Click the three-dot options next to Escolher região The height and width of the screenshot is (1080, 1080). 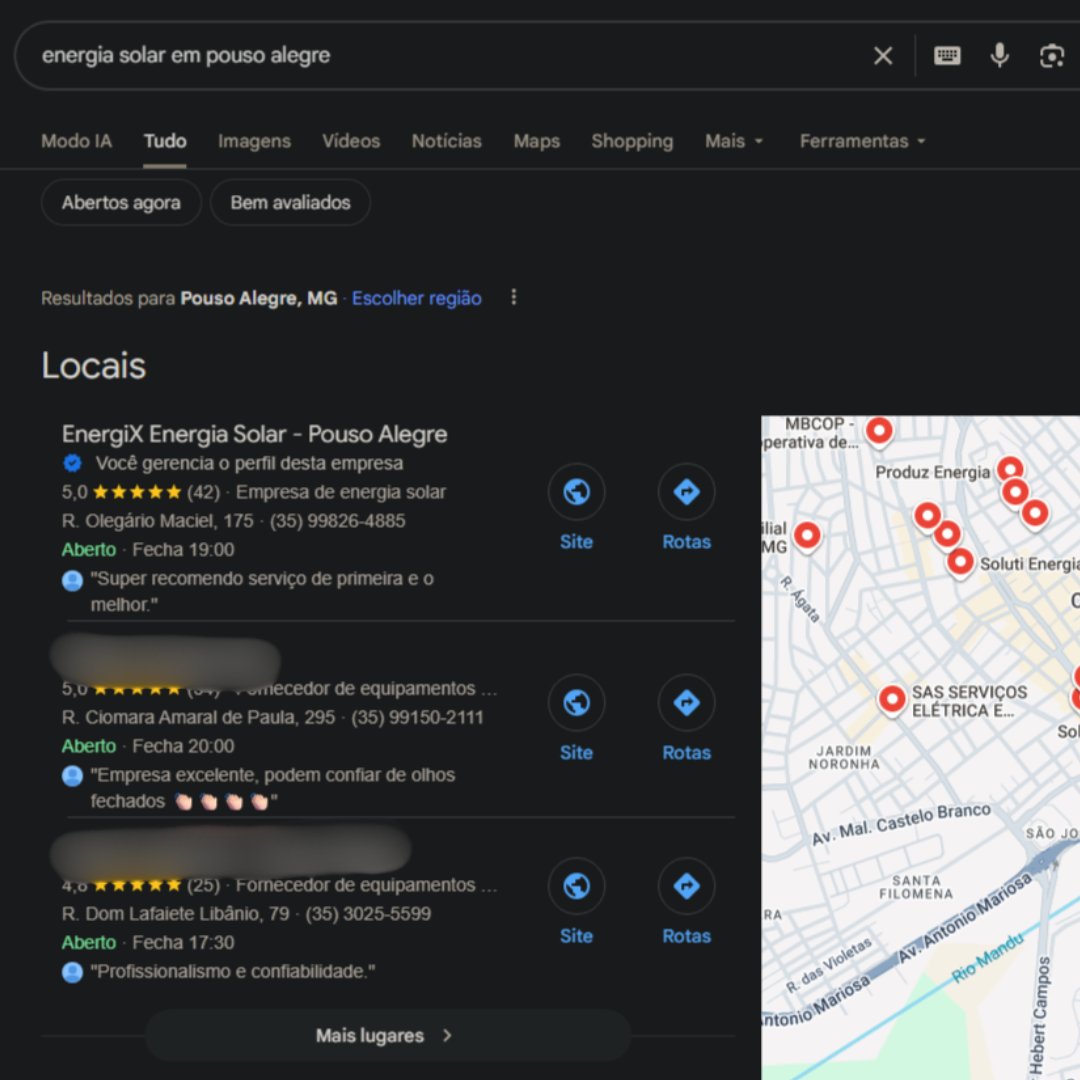[514, 298]
